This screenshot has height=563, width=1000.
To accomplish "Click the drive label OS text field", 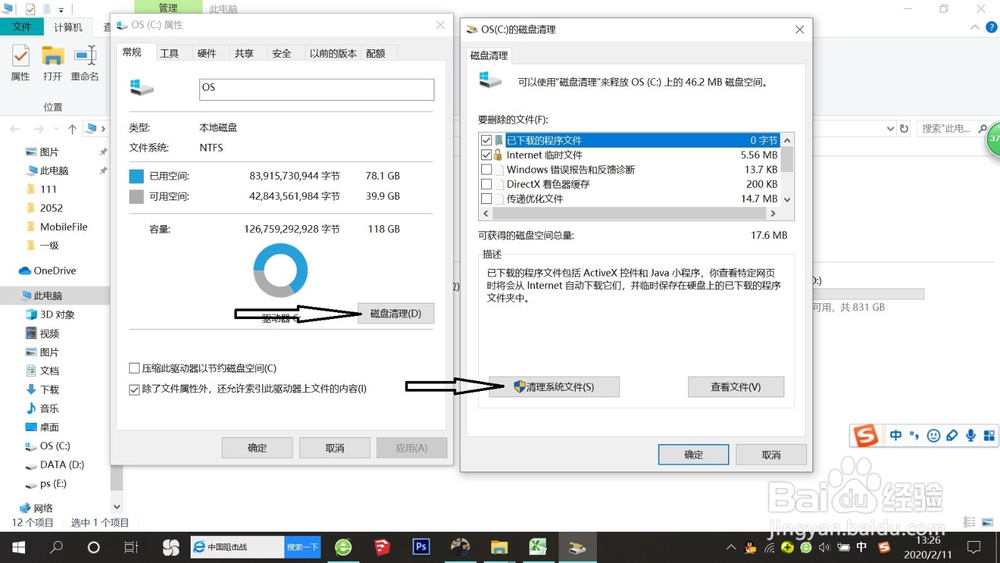I will (x=316, y=89).
